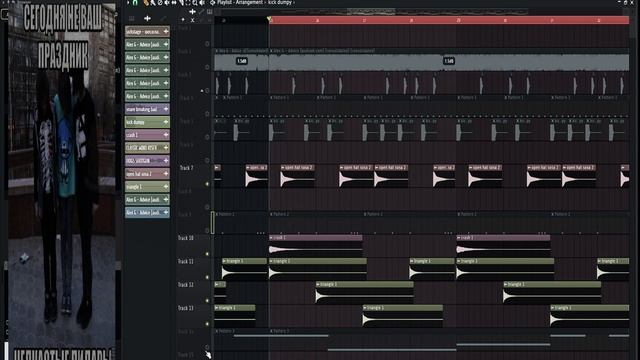Screen dimensions: 640x360
Task: Select the crash 1 item in picker
Action: tap(147, 135)
